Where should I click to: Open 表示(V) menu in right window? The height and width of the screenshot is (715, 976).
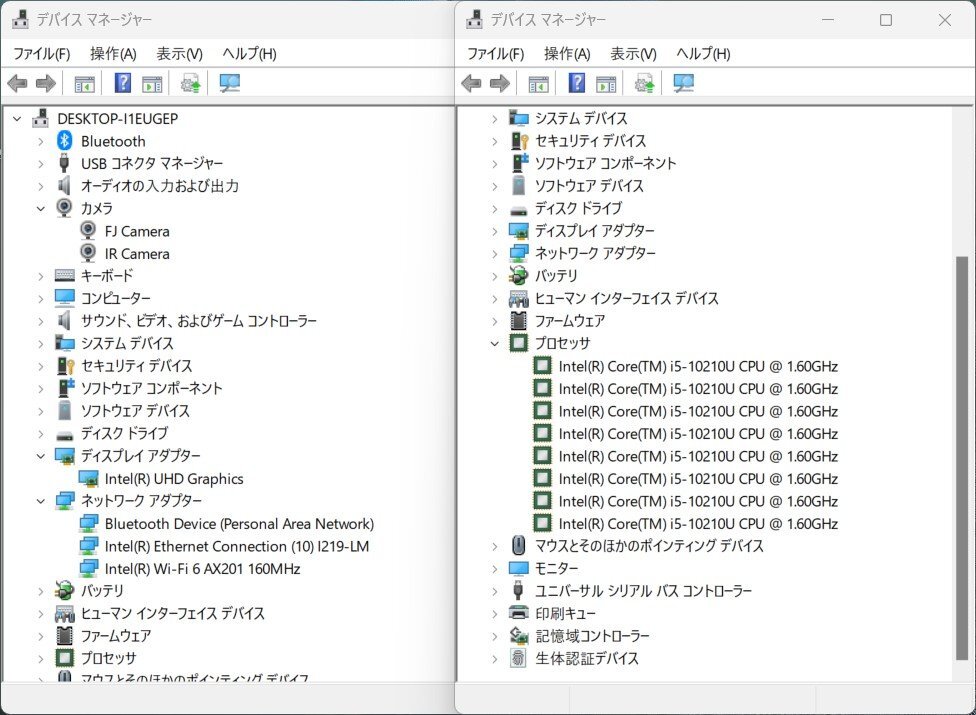(x=633, y=54)
